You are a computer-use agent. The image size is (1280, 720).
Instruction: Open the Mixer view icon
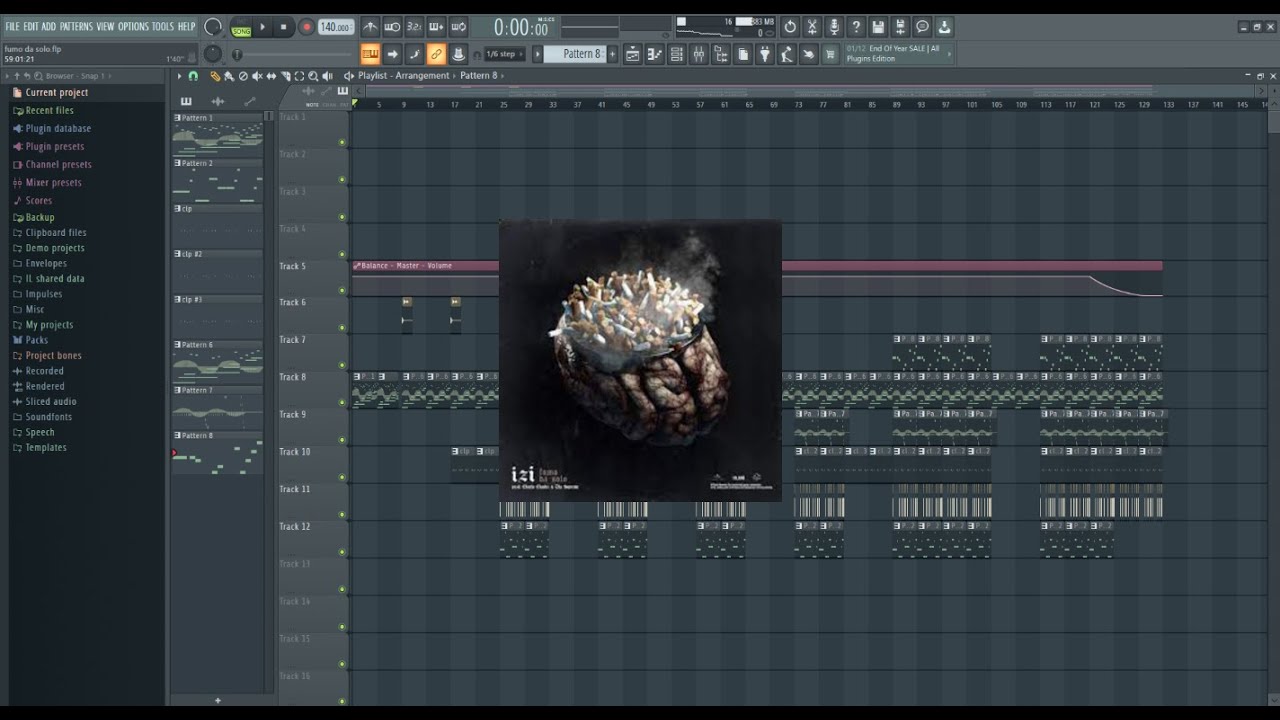pyautogui.click(x=698, y=54)
